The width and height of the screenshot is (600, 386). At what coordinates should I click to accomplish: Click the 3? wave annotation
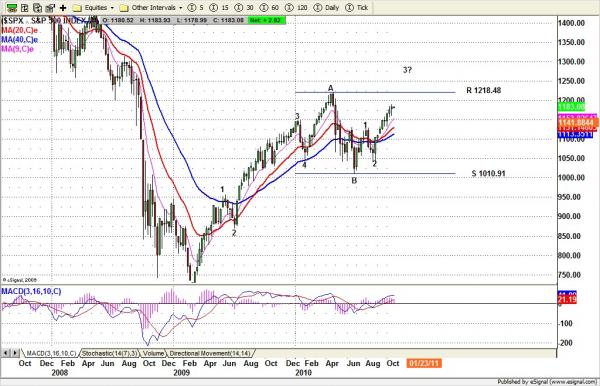coord(407,70)
